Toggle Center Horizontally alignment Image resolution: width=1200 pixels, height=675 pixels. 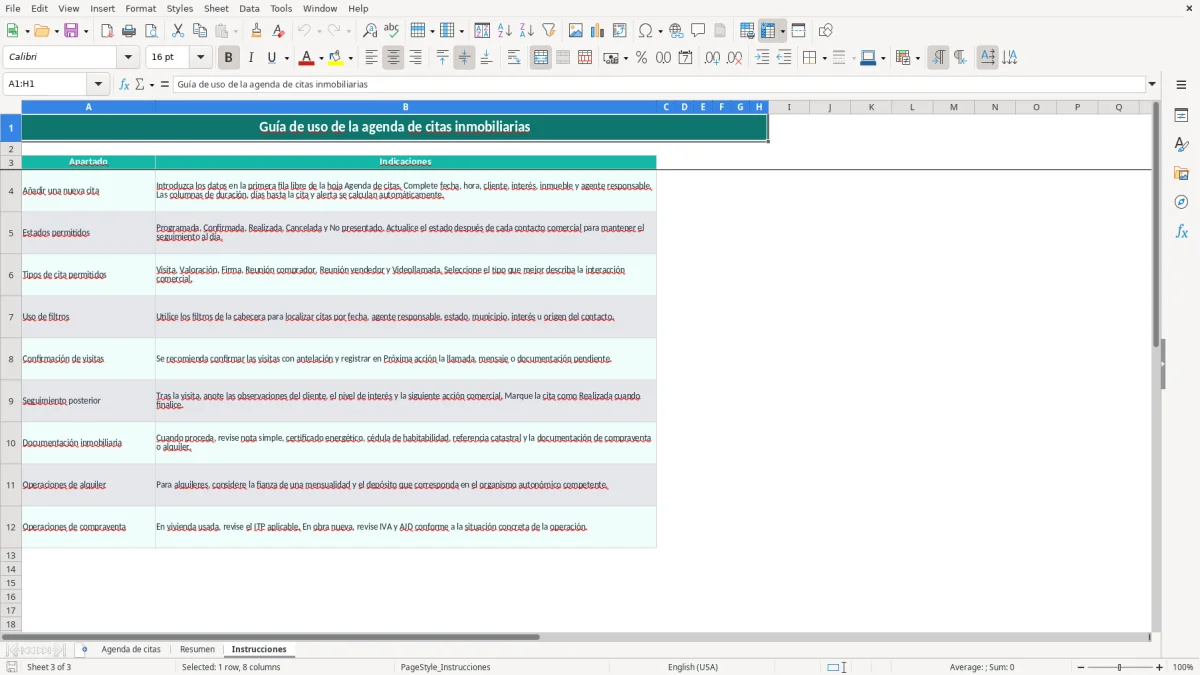[393, 58]
